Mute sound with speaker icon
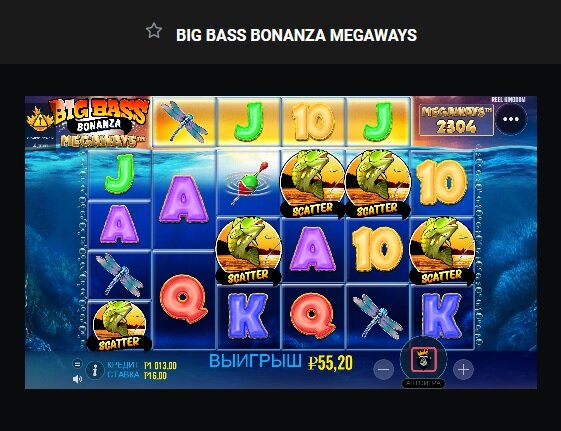This screenshot has height=431, width=561. click(77, 378)
